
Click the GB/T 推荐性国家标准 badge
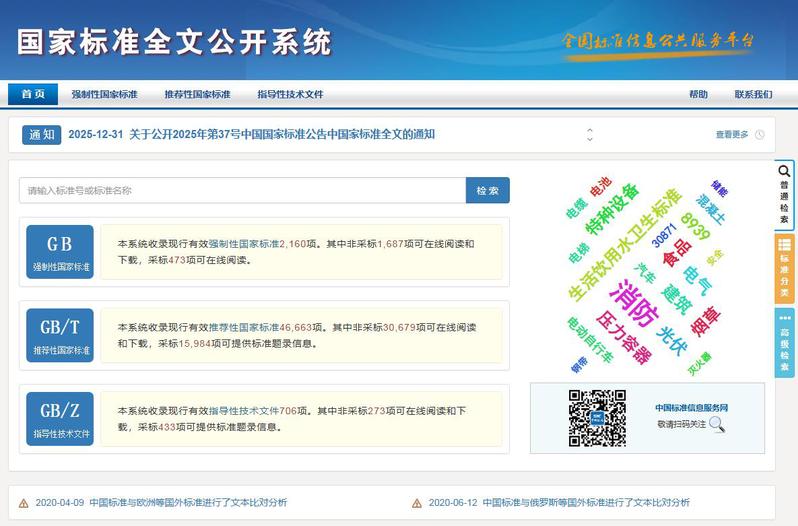click(x=60, y=335)
